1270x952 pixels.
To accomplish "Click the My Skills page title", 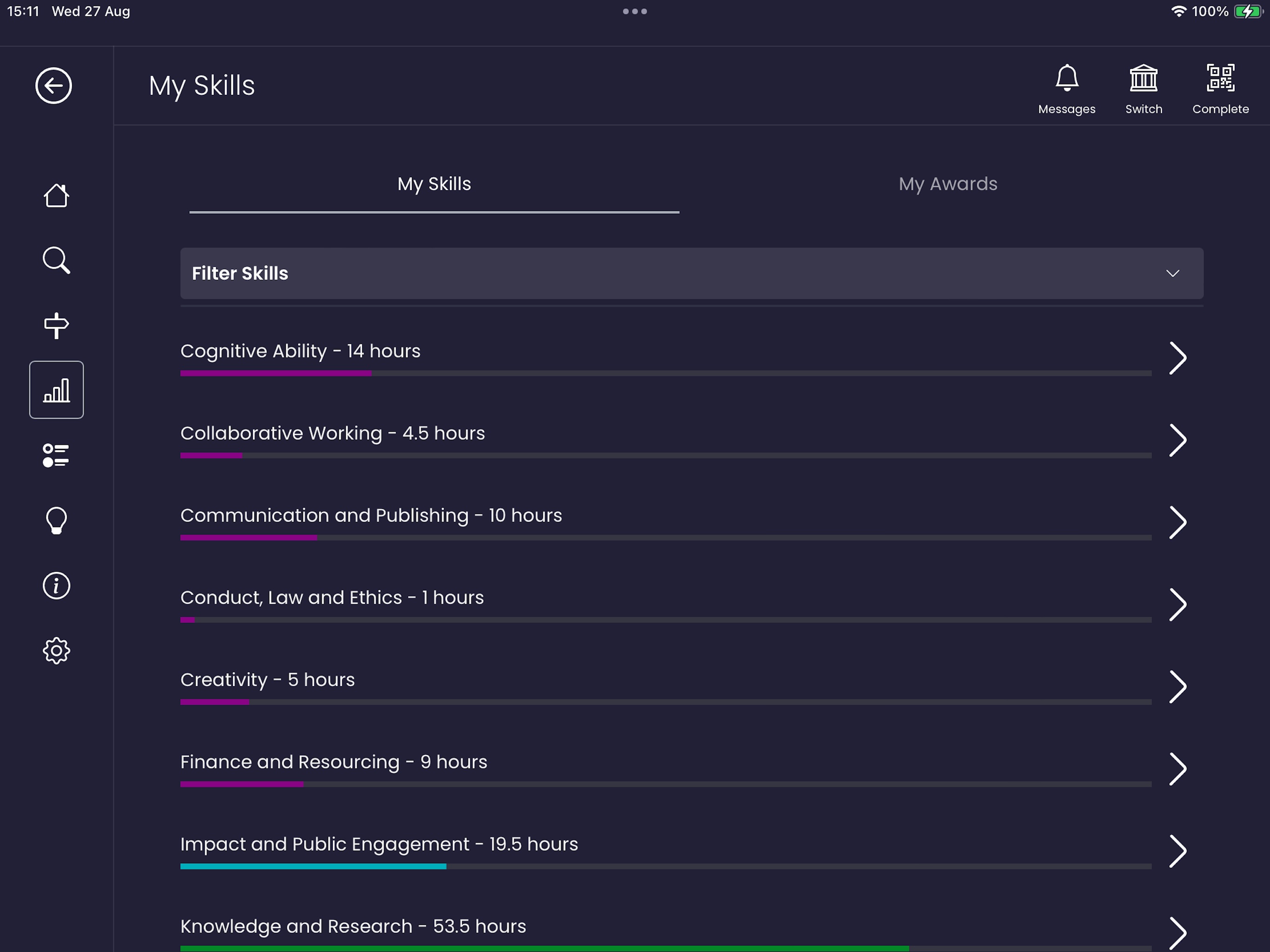I will point(202,86).
